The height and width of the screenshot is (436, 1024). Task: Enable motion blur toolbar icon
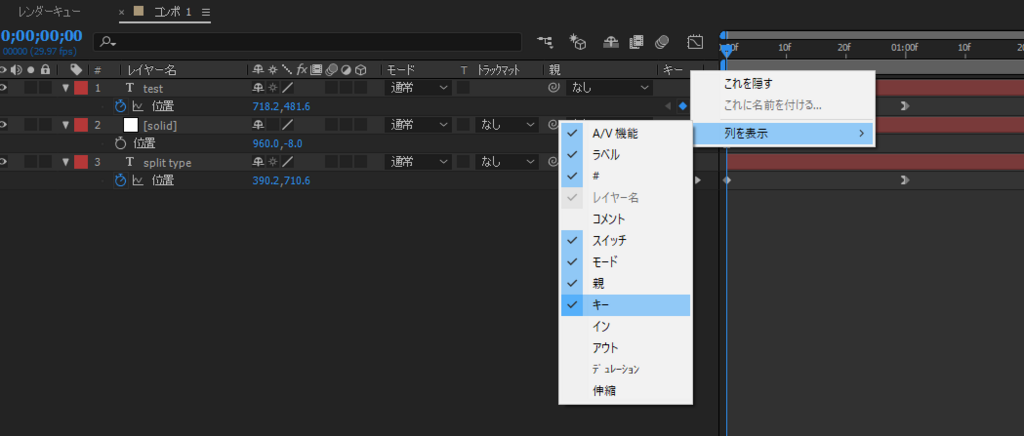(662, 42)
